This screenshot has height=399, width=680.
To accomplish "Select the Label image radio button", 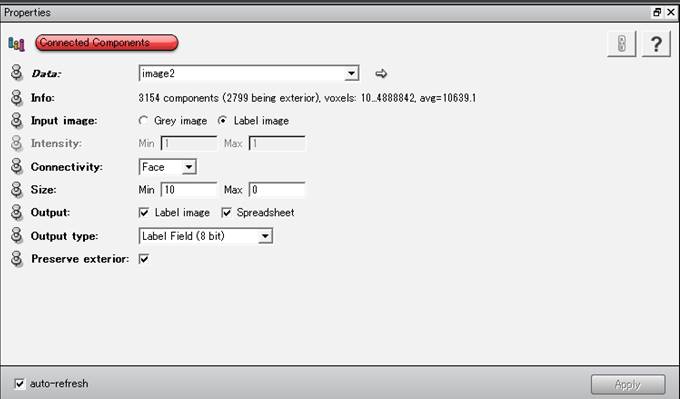I will pyautogui.click(x=222, y=121).
